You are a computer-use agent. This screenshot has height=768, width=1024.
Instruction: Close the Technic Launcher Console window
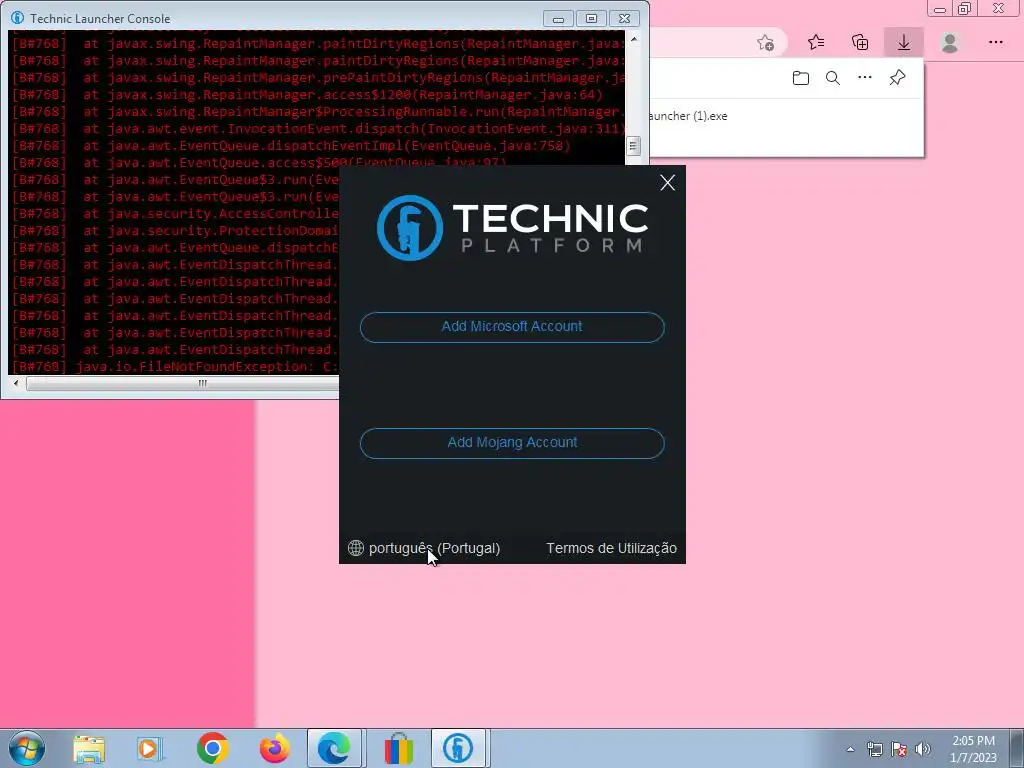[624, 19]
